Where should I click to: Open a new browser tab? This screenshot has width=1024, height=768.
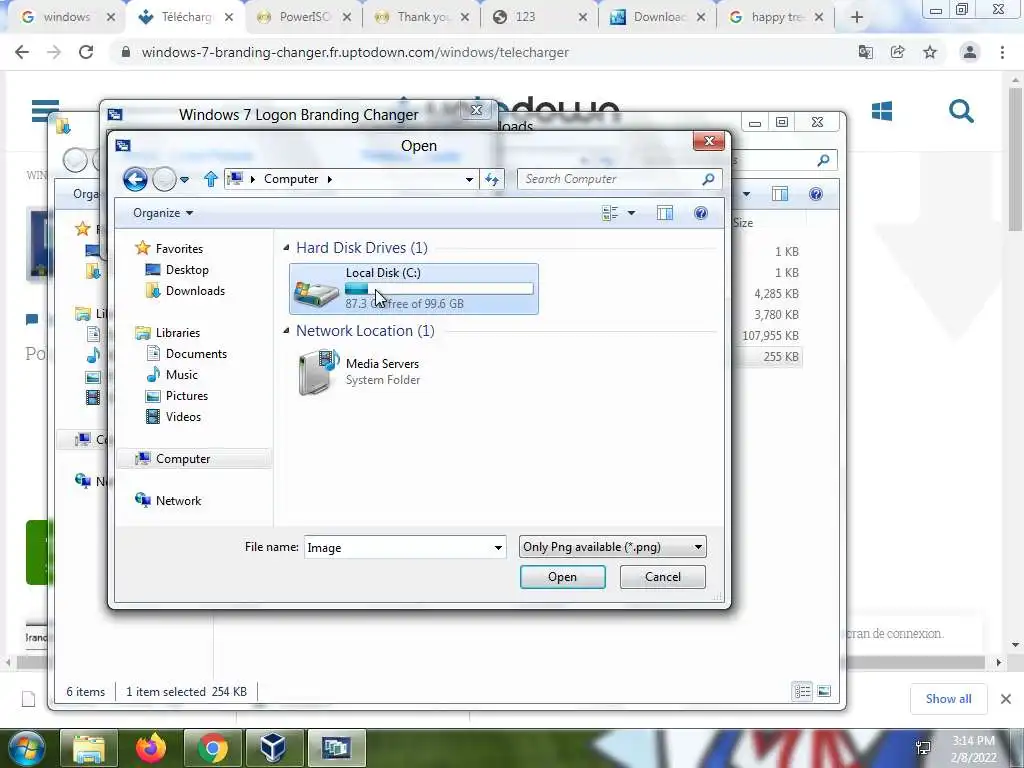pos(857,18)
